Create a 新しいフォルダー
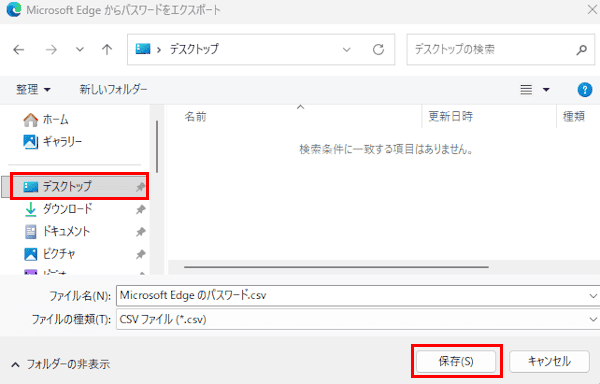This screenshot has width=600, height=384. click(113, 89)
